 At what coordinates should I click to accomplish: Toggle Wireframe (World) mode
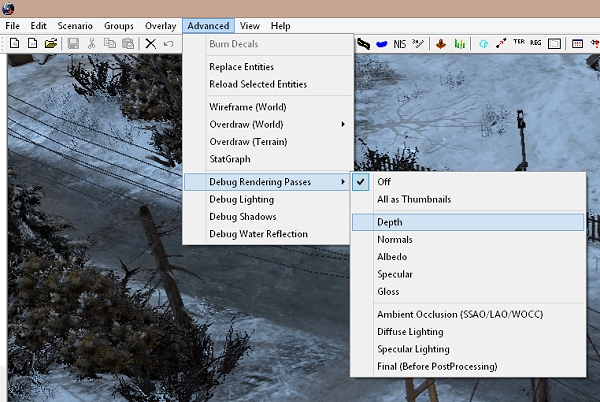click(268, 107)
